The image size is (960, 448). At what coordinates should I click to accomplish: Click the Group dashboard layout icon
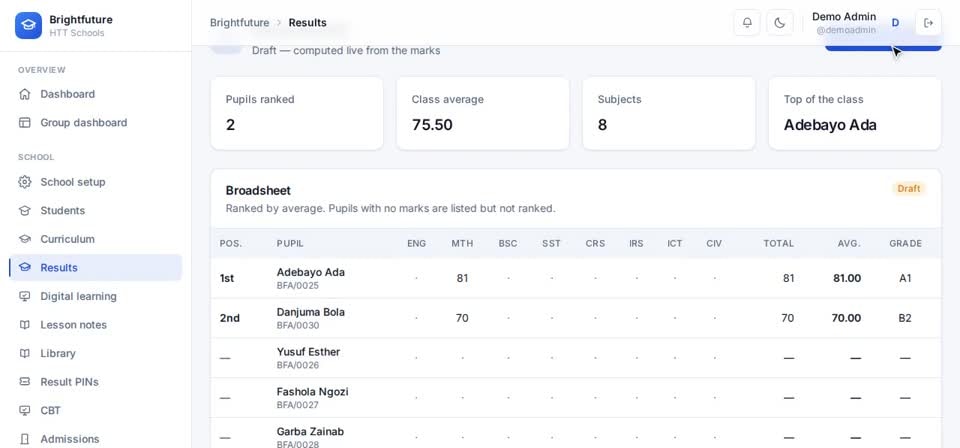tap(24, 122)
